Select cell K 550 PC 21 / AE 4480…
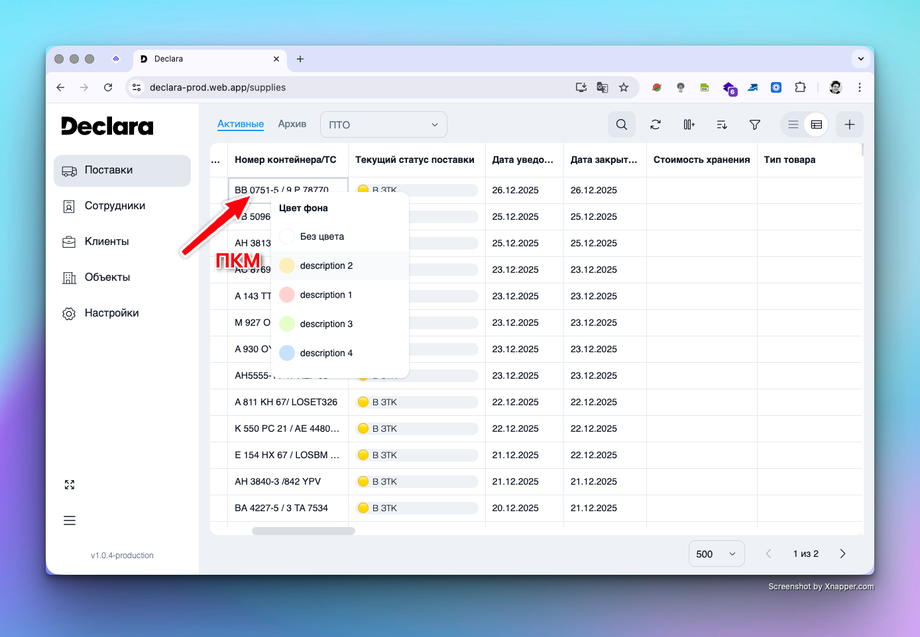The width and height of the screenshot is (920, 637). pyautogui.click(x=288, y=428)
